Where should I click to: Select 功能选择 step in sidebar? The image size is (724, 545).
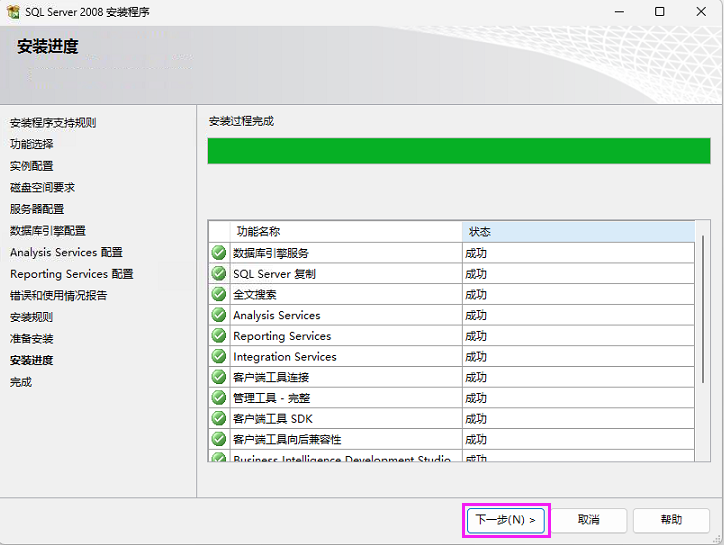(x=32, y=144)
